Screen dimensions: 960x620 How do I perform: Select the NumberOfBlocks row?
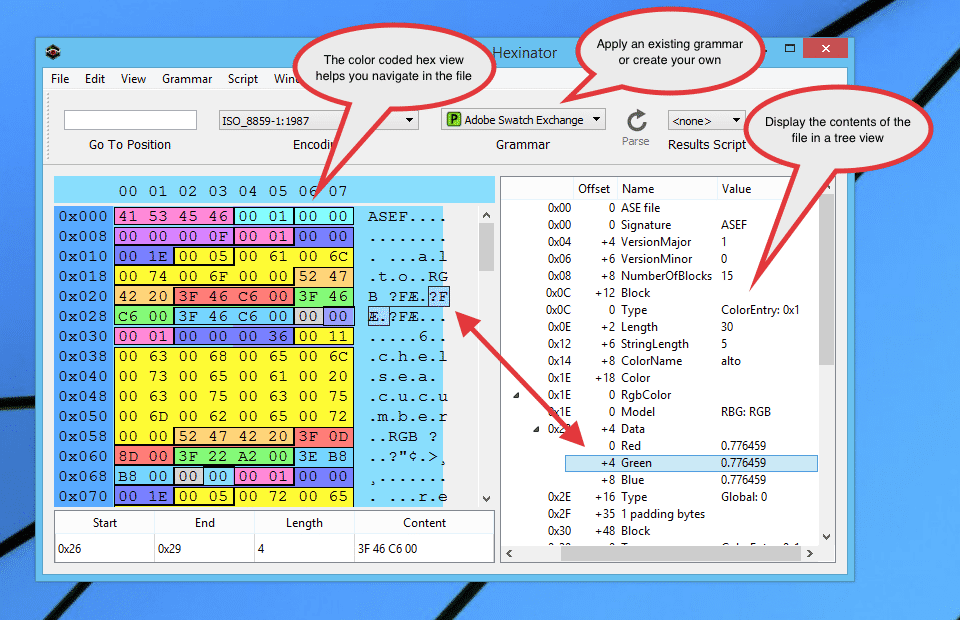pos(661,276)
